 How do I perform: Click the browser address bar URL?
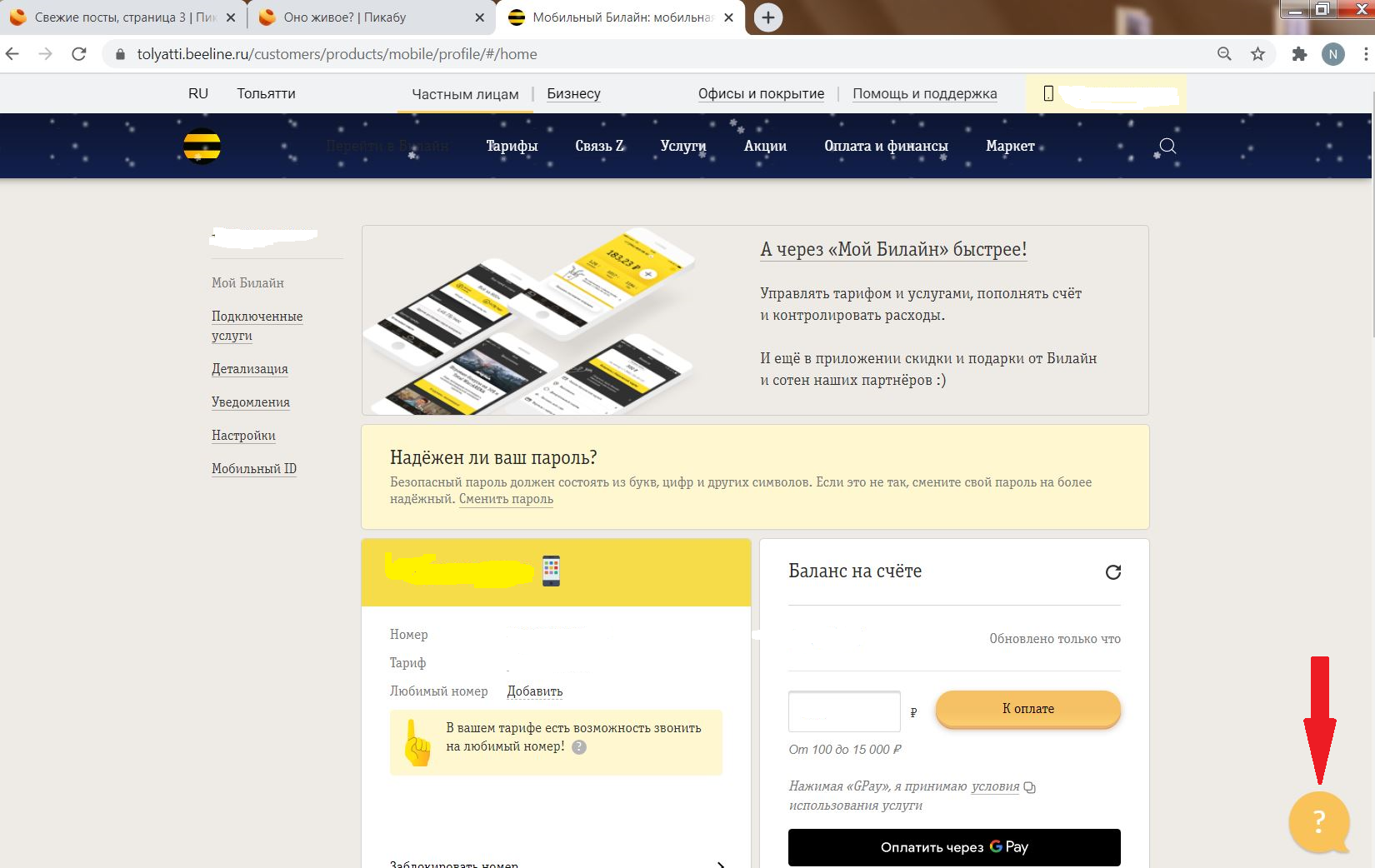[x=337, y=54]
